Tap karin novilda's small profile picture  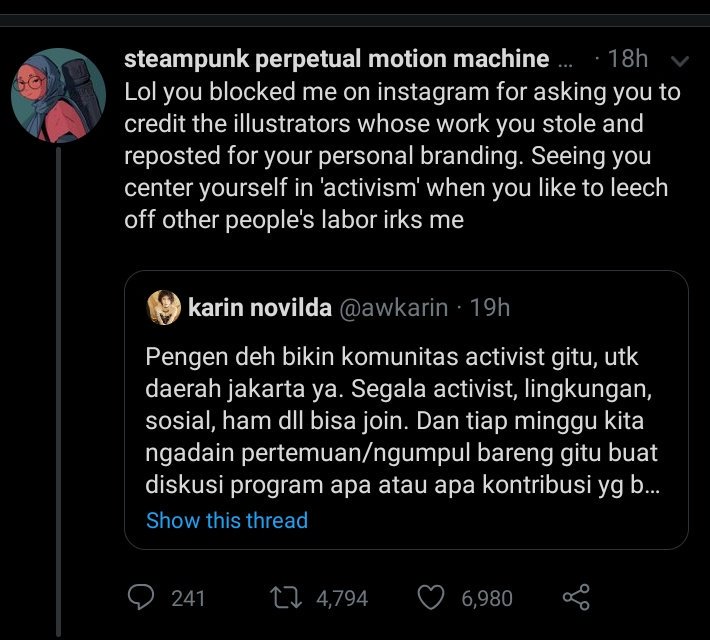(x=163, y=308)
